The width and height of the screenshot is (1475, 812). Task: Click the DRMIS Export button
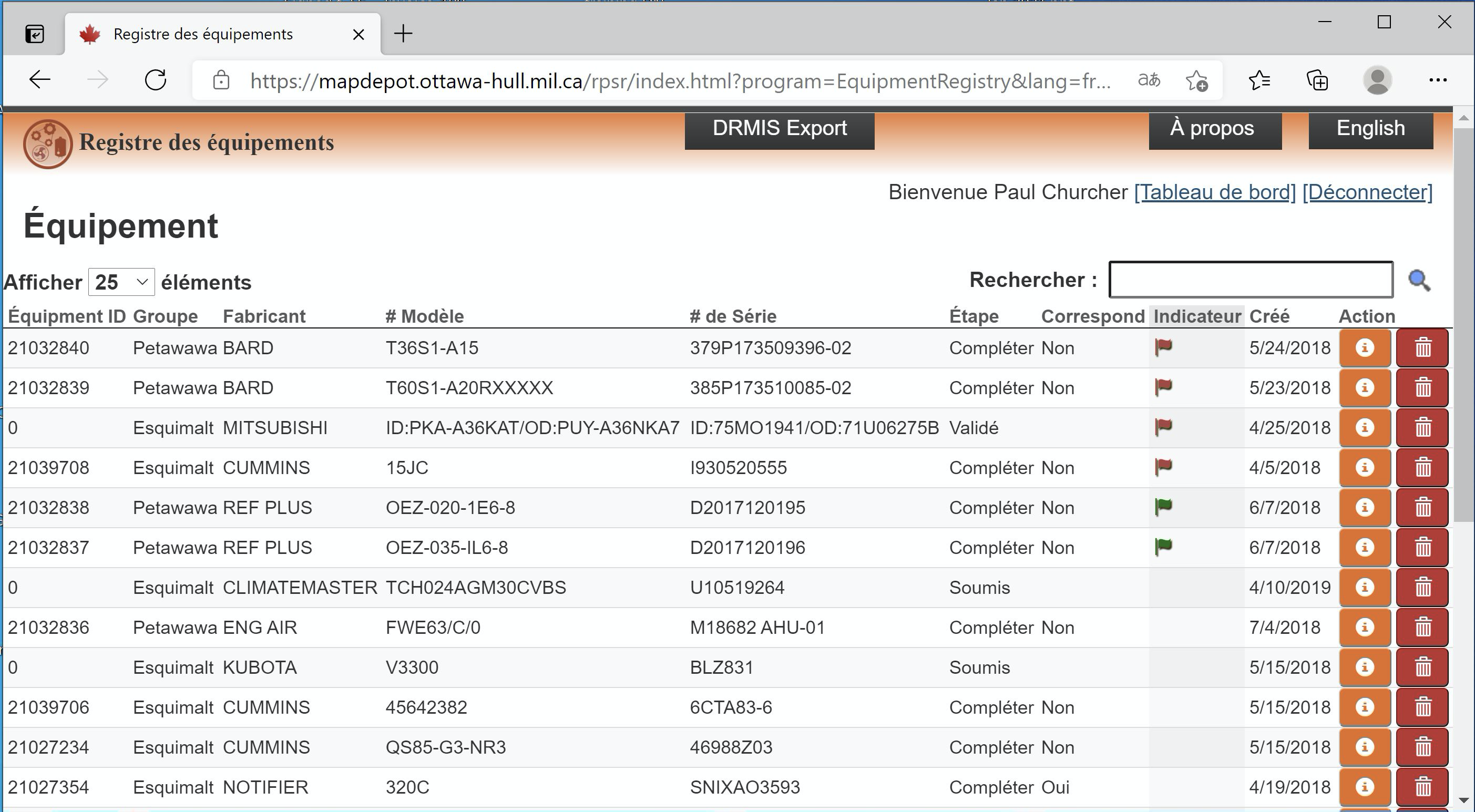click(x=779, y=129)
